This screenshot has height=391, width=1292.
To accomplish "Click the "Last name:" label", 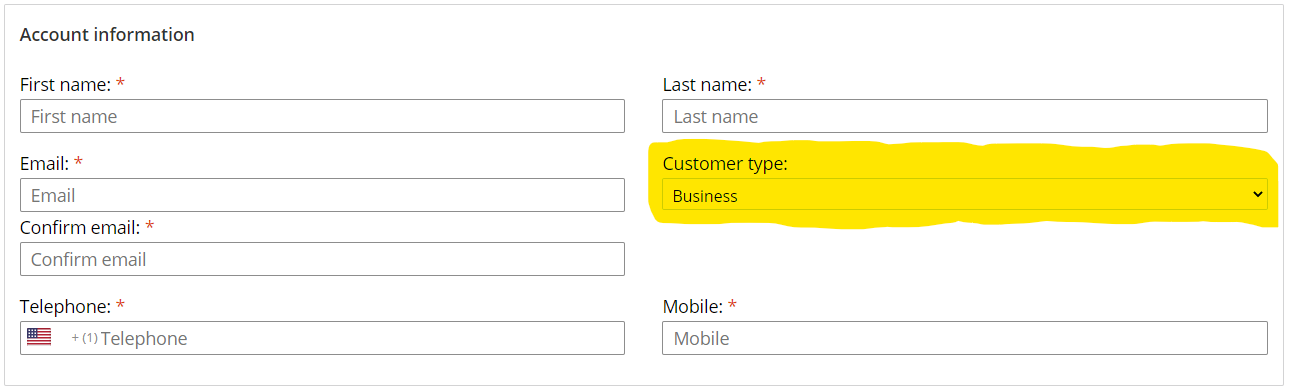I will tap(707, 84).
